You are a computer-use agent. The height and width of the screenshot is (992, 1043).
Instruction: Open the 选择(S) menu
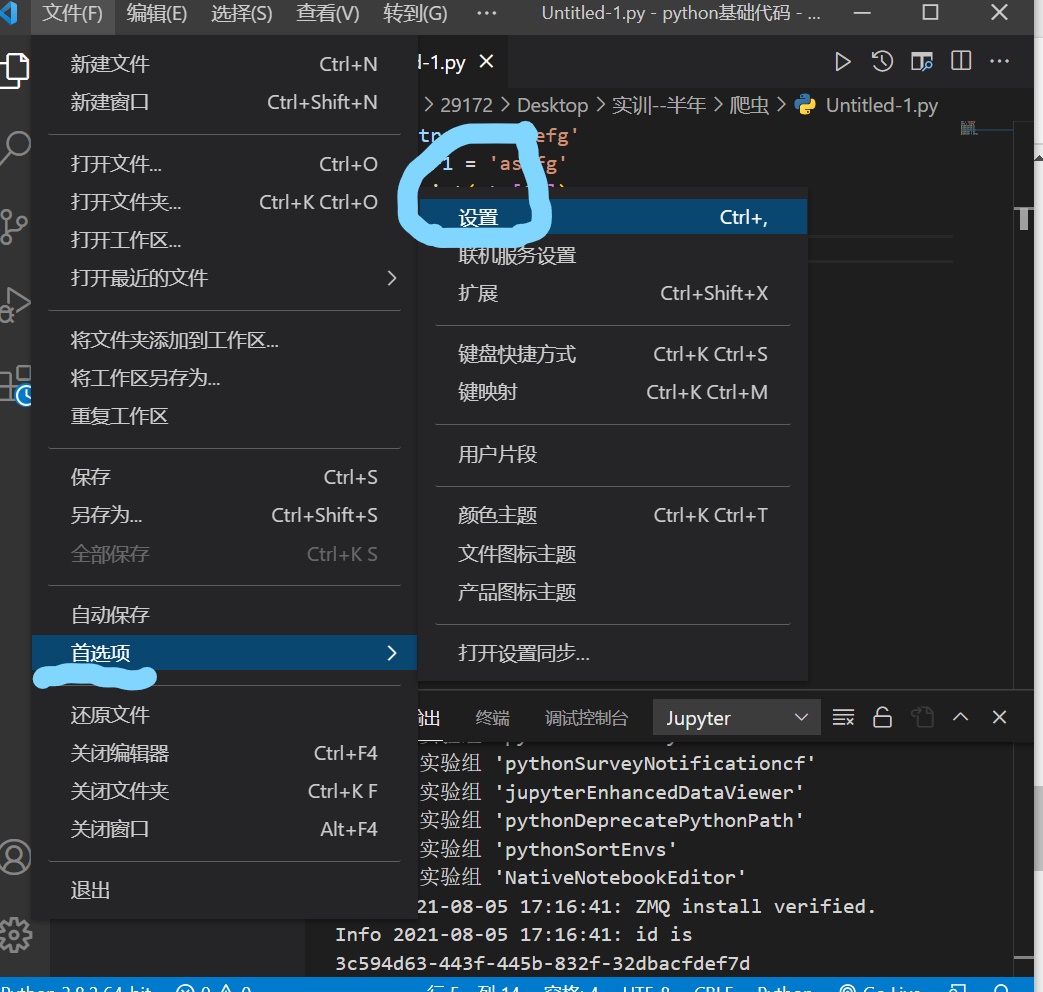[241, 13]
